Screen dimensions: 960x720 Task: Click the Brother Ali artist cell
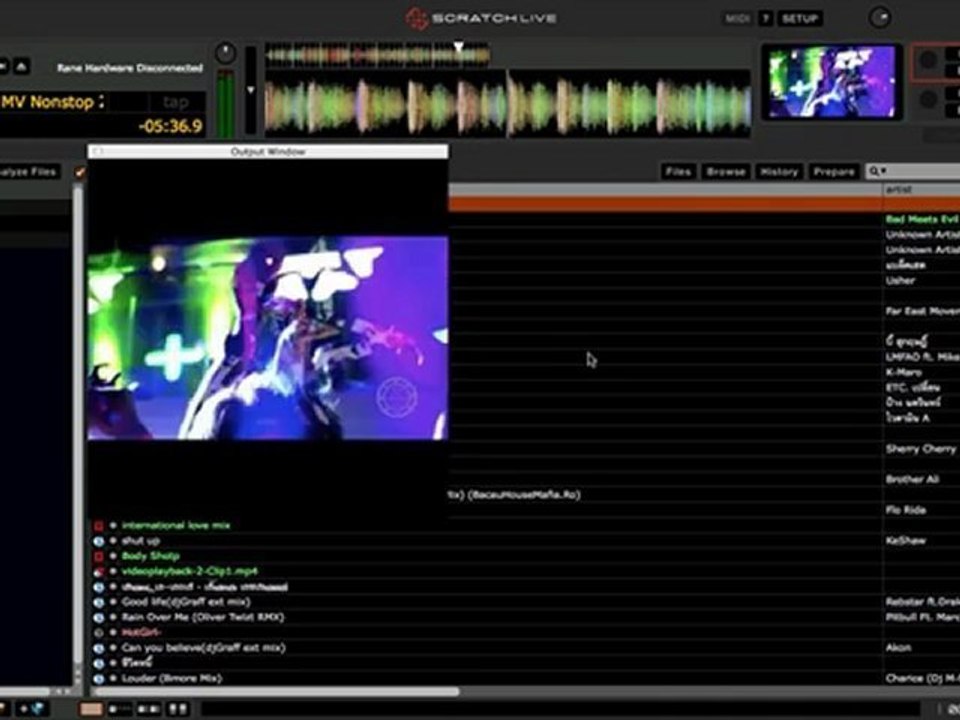click(912, 479)
